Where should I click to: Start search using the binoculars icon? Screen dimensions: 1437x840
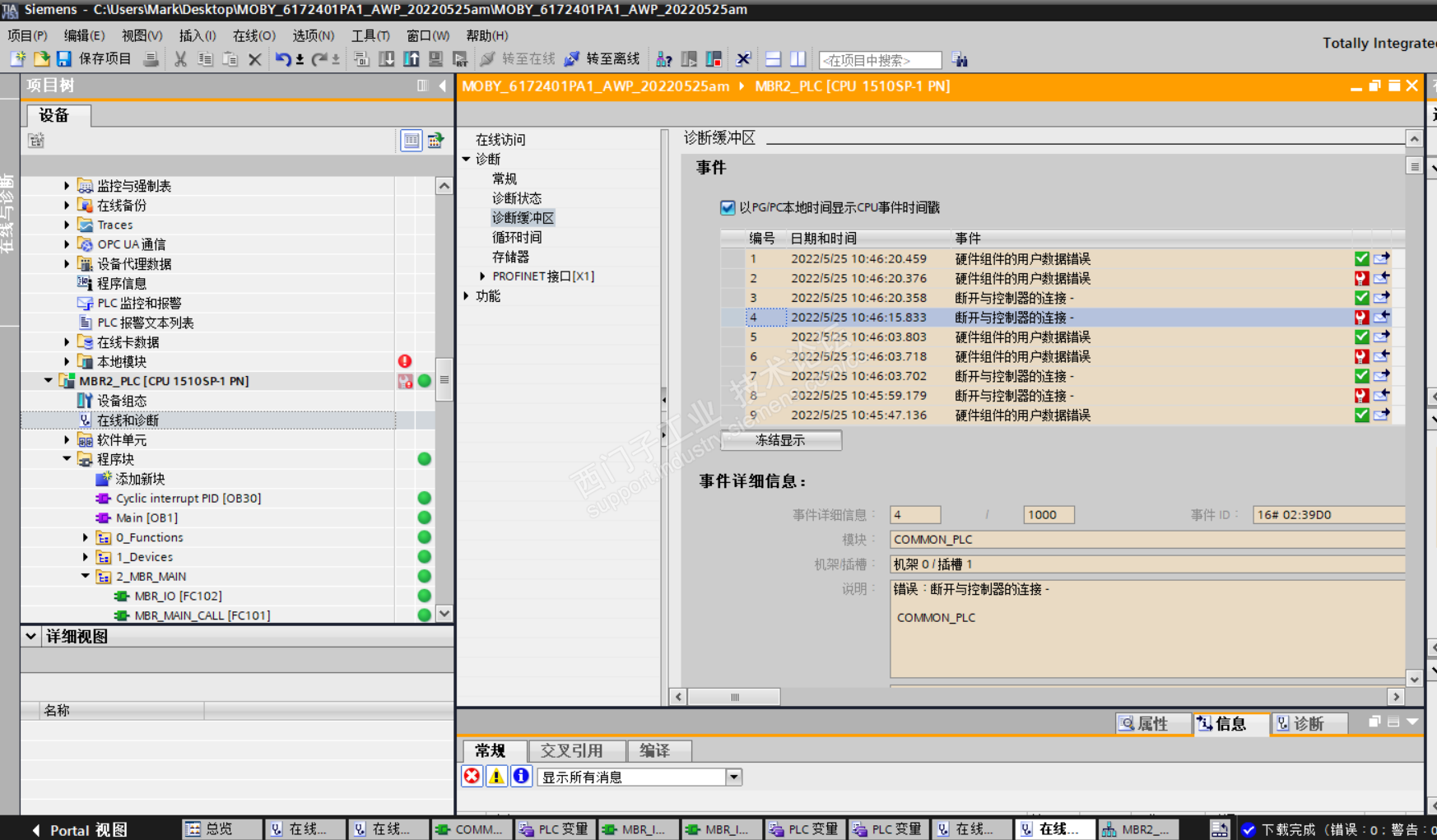click(x=960, y=59)
